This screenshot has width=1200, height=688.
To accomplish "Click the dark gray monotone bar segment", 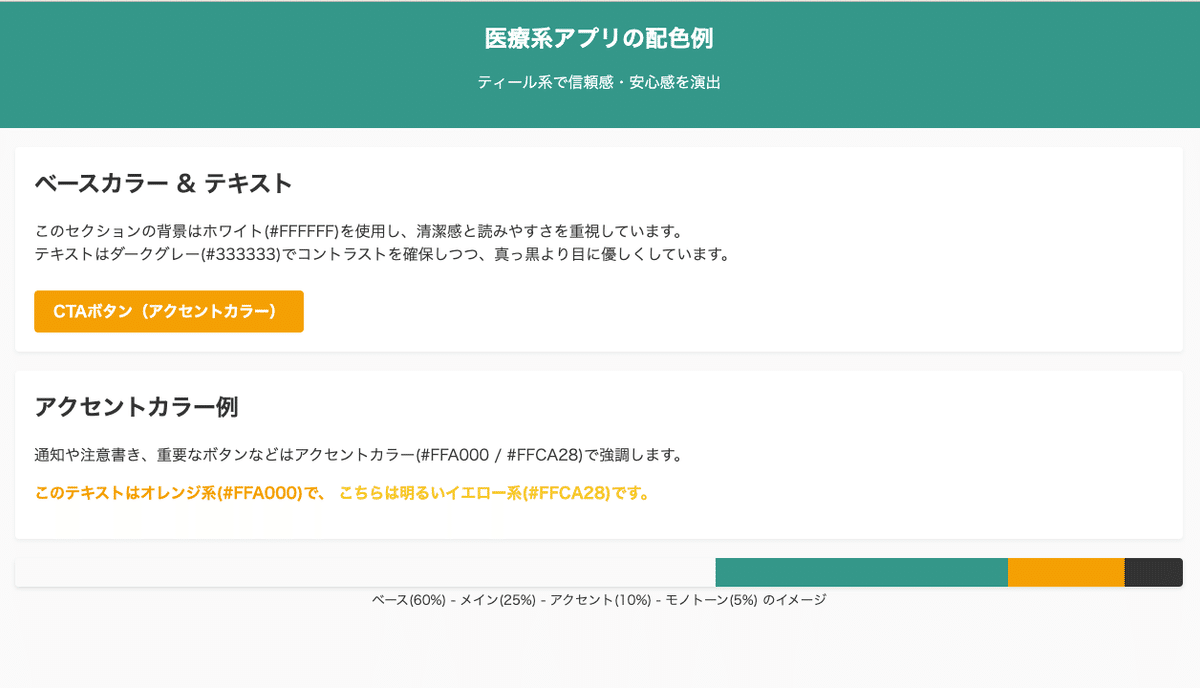I will click(x=1153, y=572).
